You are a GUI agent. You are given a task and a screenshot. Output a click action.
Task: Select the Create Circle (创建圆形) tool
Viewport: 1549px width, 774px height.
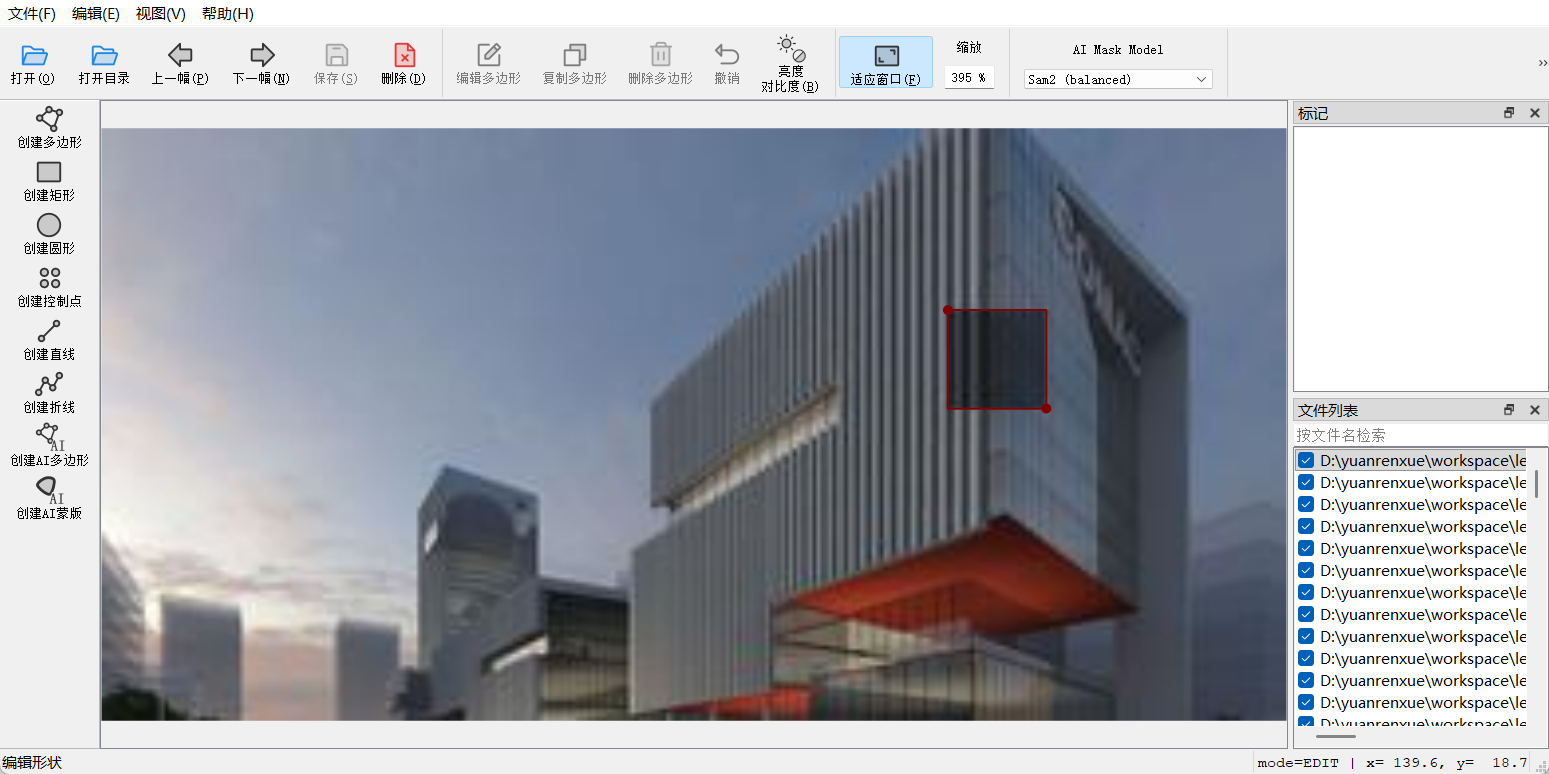[x=49, y=233]
